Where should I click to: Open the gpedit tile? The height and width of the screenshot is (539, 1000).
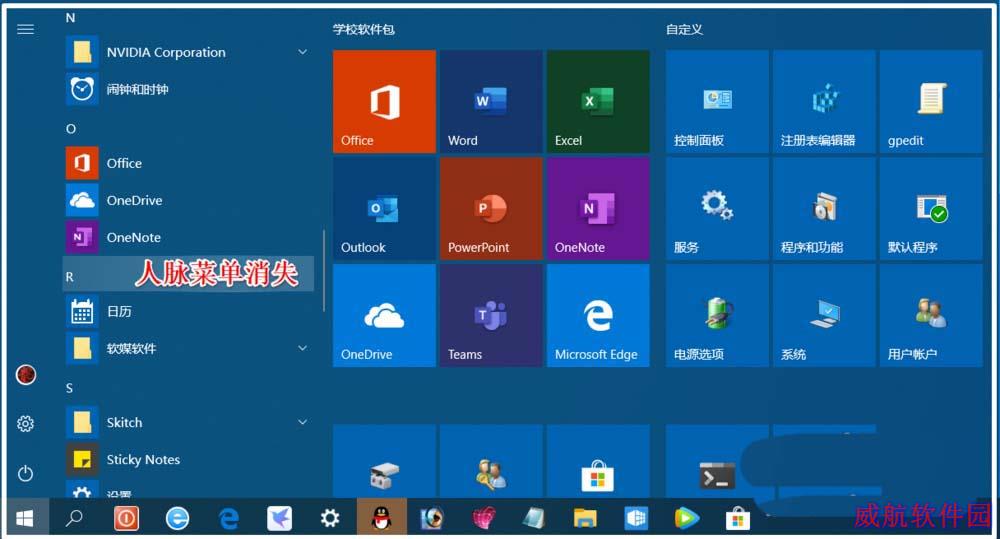click(x=931, y=101)
